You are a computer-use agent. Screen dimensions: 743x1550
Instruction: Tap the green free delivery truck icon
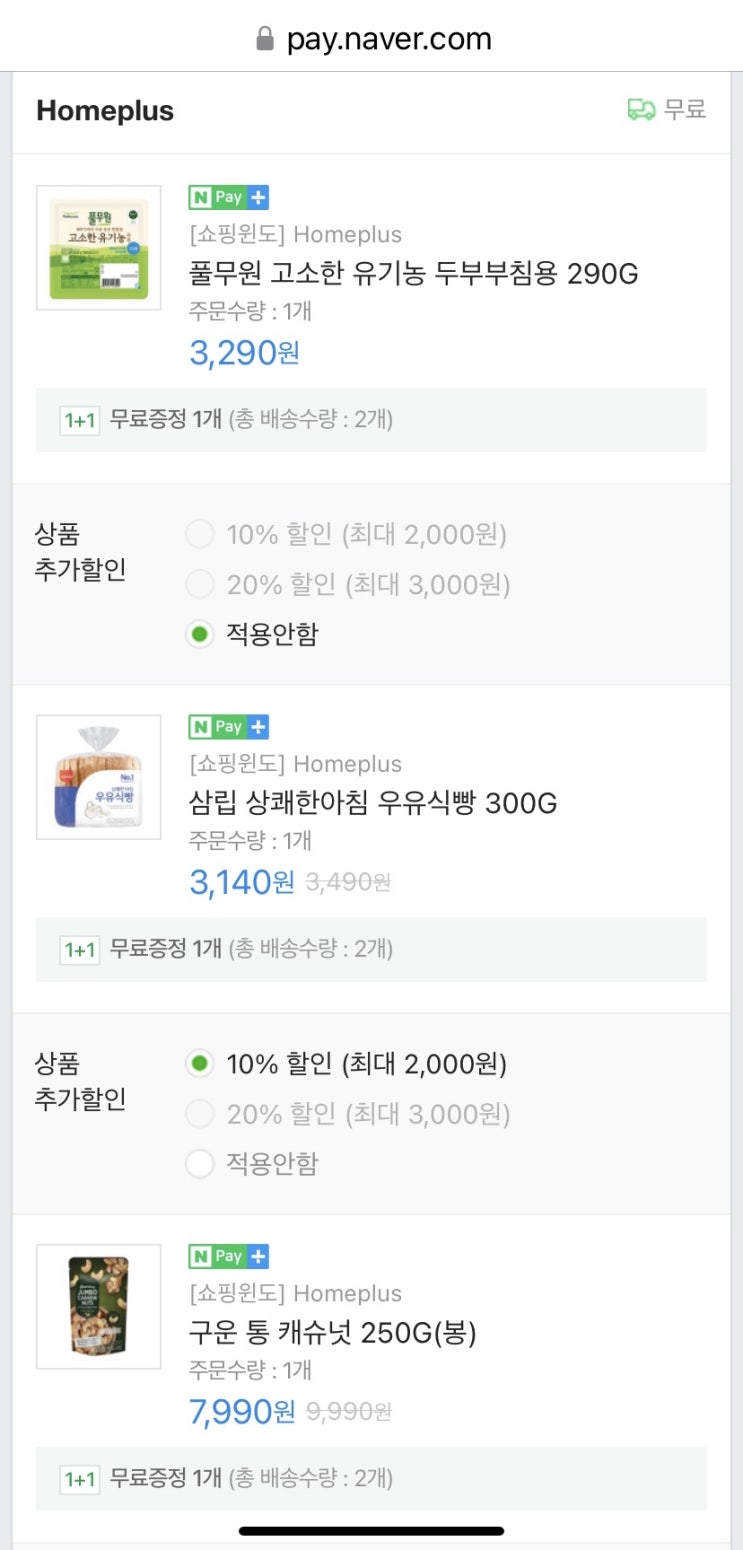coord(641,110)
